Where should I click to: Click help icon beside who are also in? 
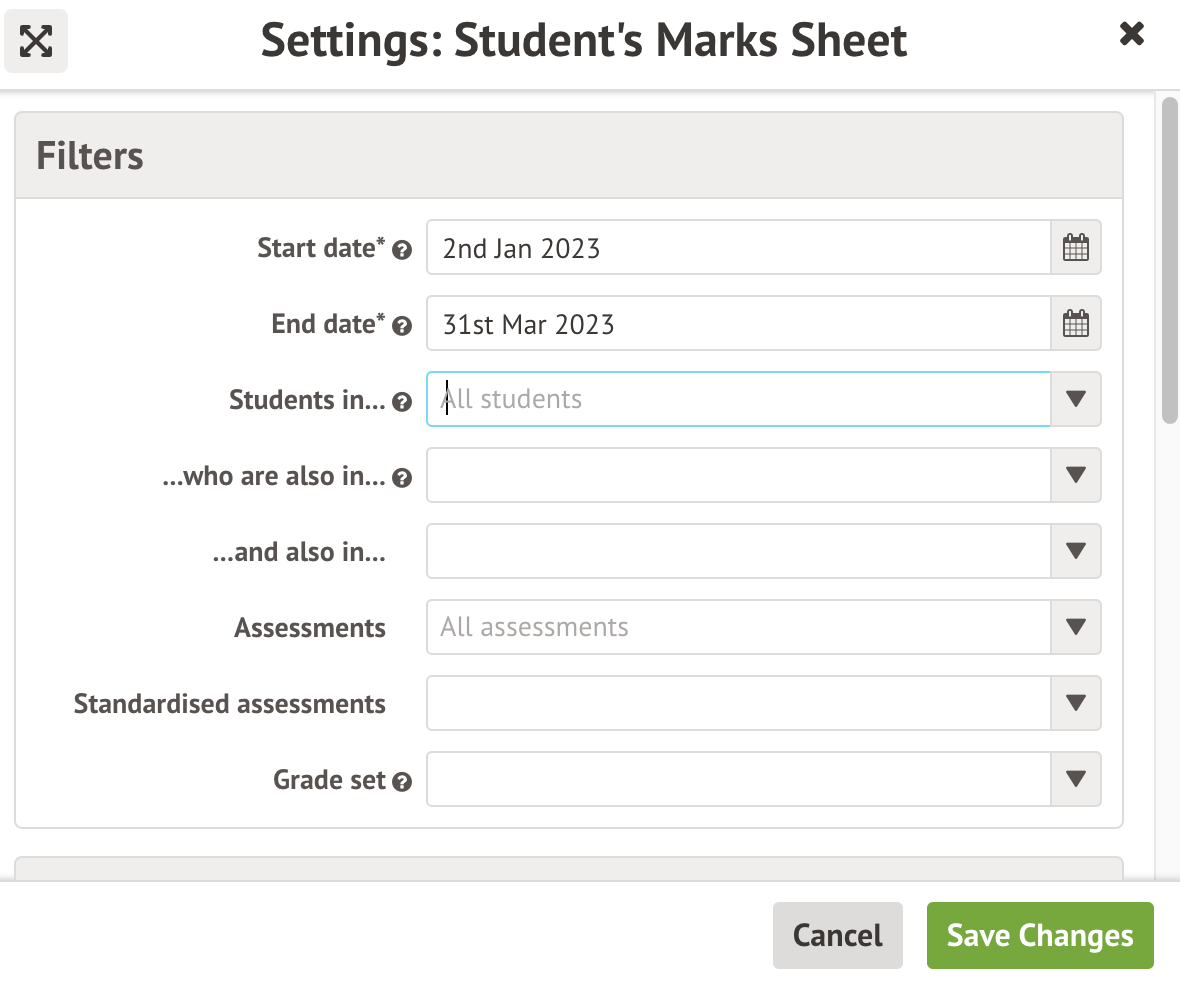coord(402,478)
